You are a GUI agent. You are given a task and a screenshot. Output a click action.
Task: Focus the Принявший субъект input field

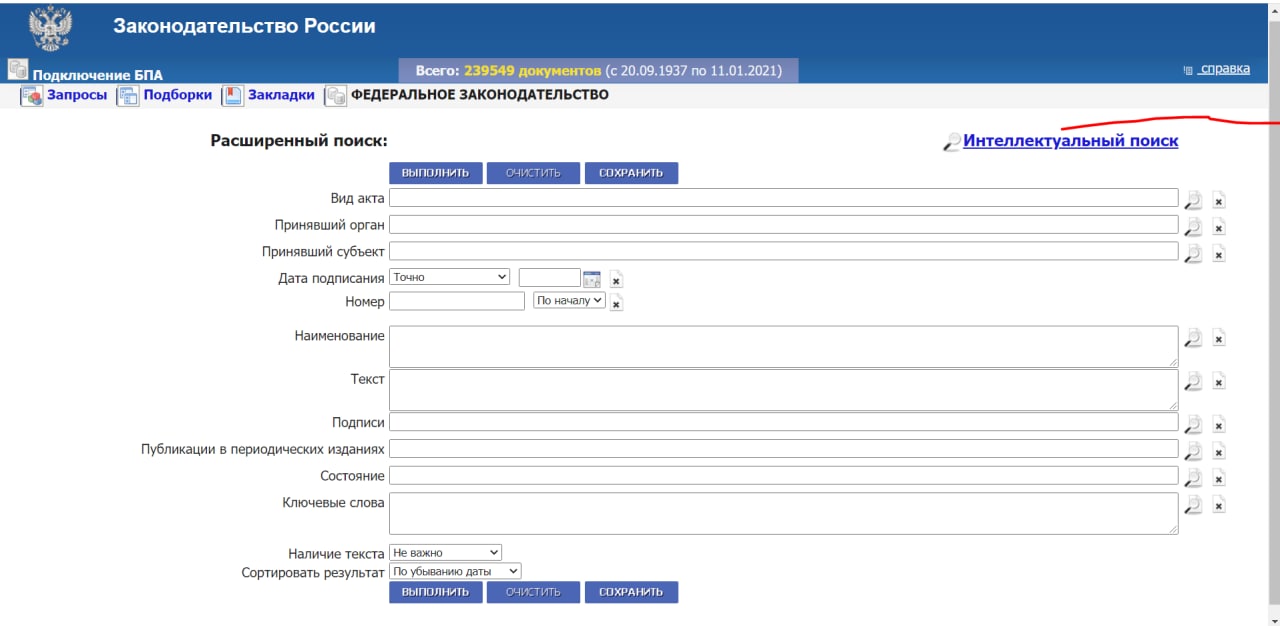(783, 250)
